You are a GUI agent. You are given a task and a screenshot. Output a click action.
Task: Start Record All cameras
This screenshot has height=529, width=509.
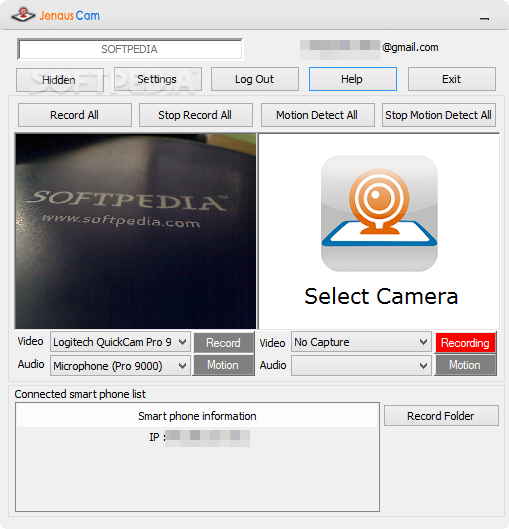pos(75,115)
